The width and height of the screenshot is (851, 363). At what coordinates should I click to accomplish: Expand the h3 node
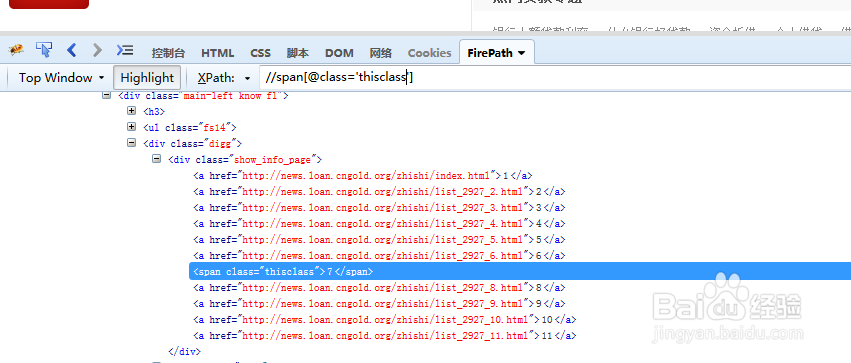click(x=131, y=111)
